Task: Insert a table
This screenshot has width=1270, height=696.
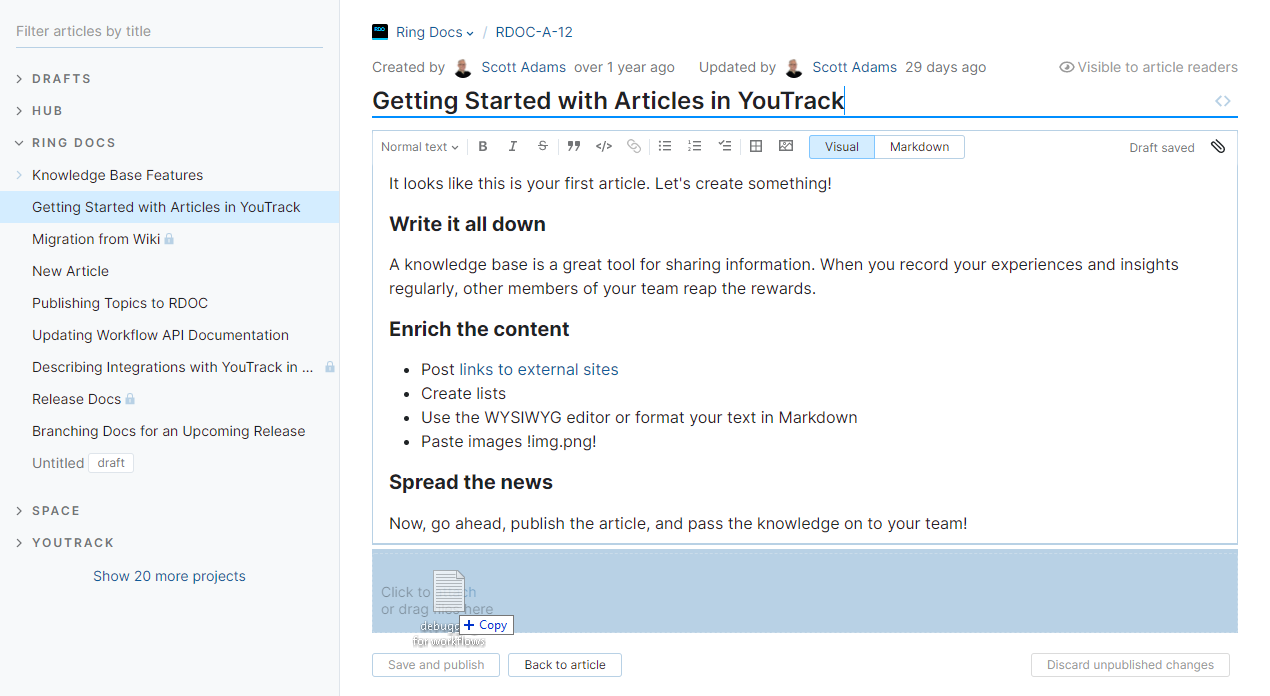Action: point(756,147)
